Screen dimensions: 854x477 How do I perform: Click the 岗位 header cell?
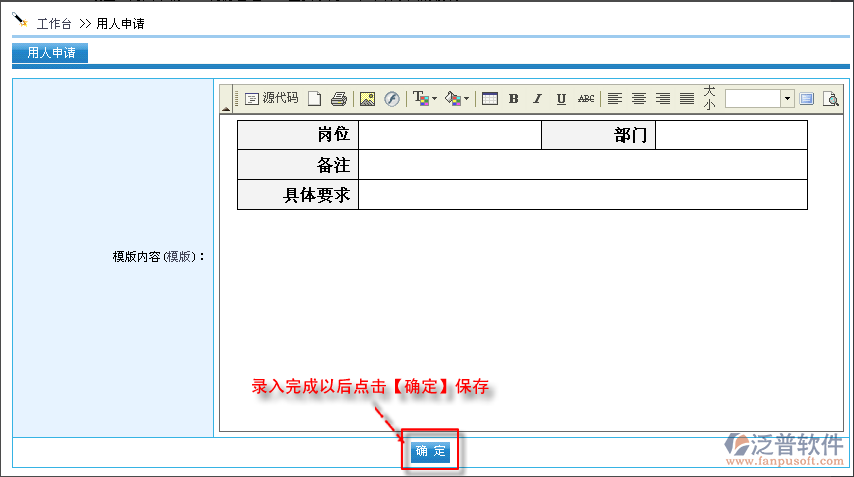click(298, 134)
